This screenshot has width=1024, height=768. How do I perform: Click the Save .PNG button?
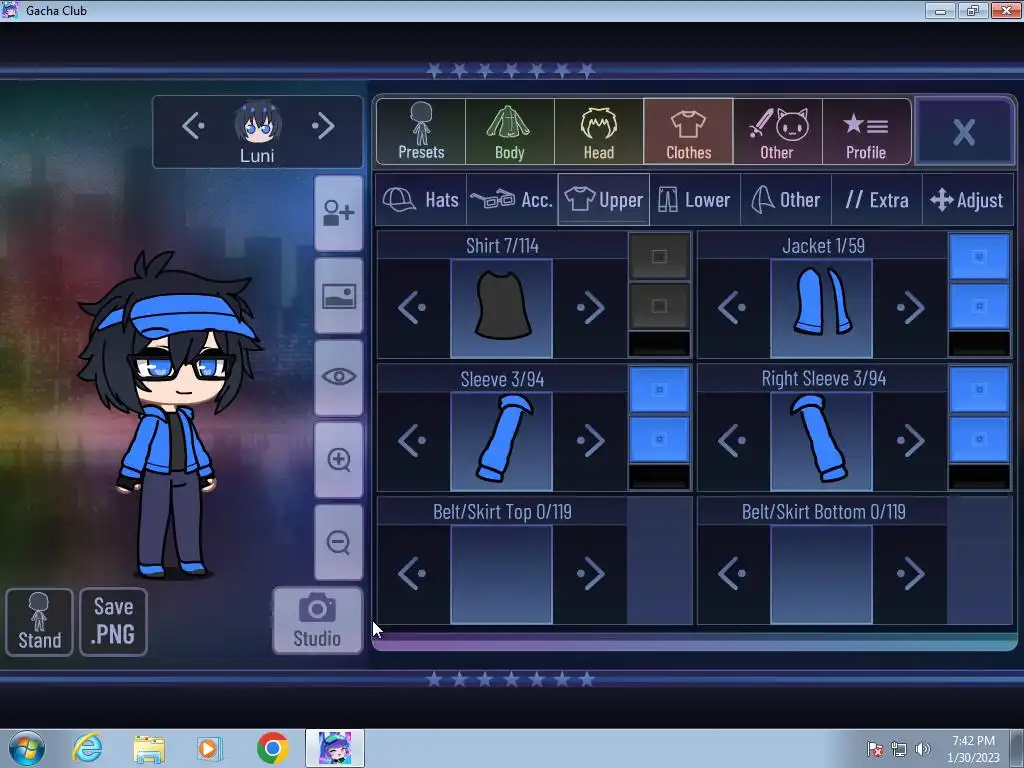coord(114,622)
